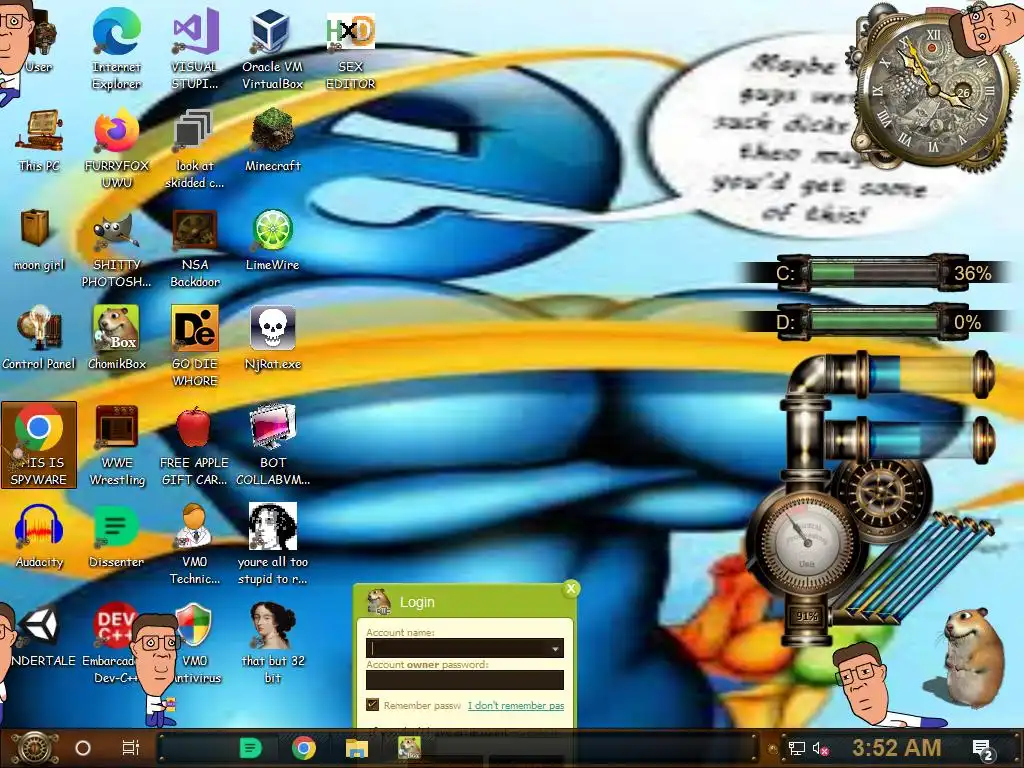Click the network tray icon

tap(797, 748)
